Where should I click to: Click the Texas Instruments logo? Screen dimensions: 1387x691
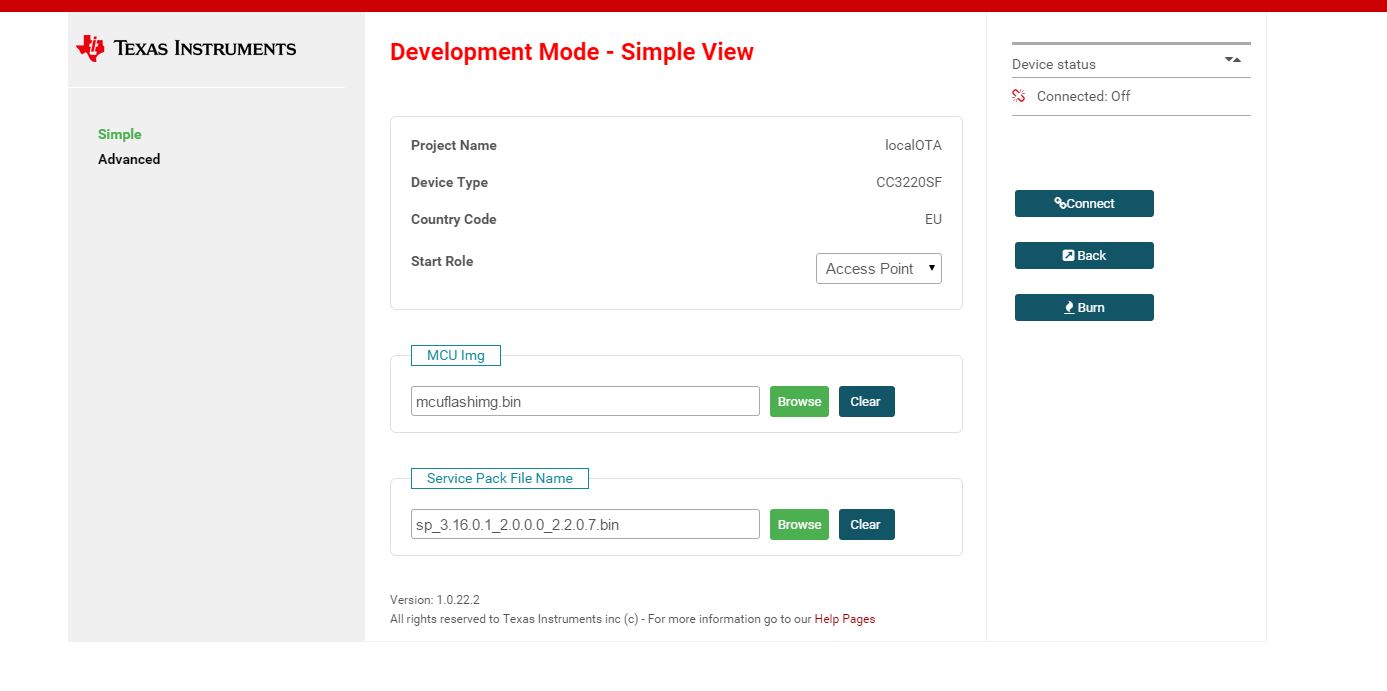point(186,48)
